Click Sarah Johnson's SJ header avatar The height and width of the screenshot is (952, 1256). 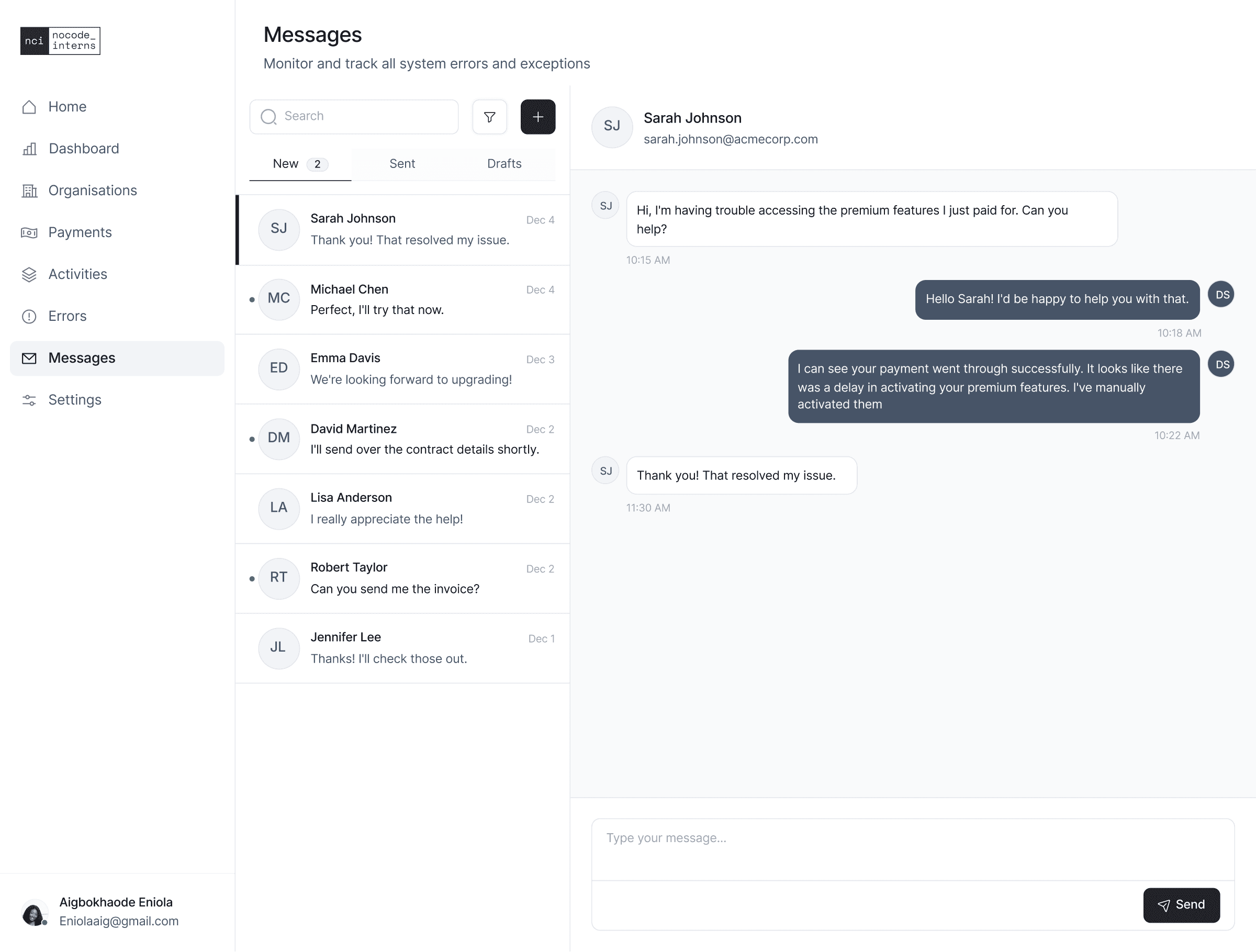612,127
